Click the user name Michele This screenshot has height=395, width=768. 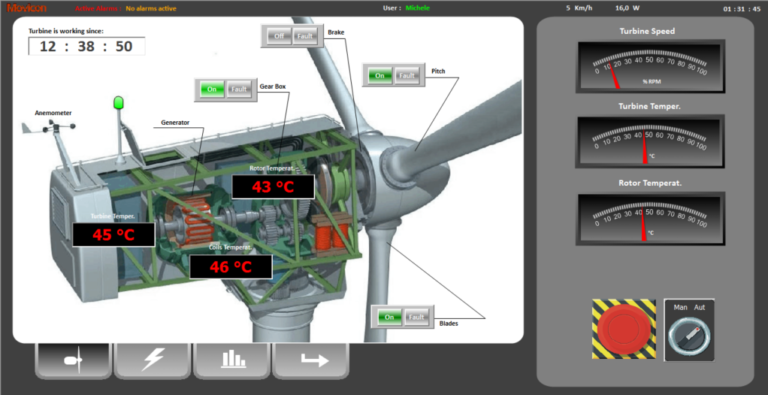pos(417,8)
